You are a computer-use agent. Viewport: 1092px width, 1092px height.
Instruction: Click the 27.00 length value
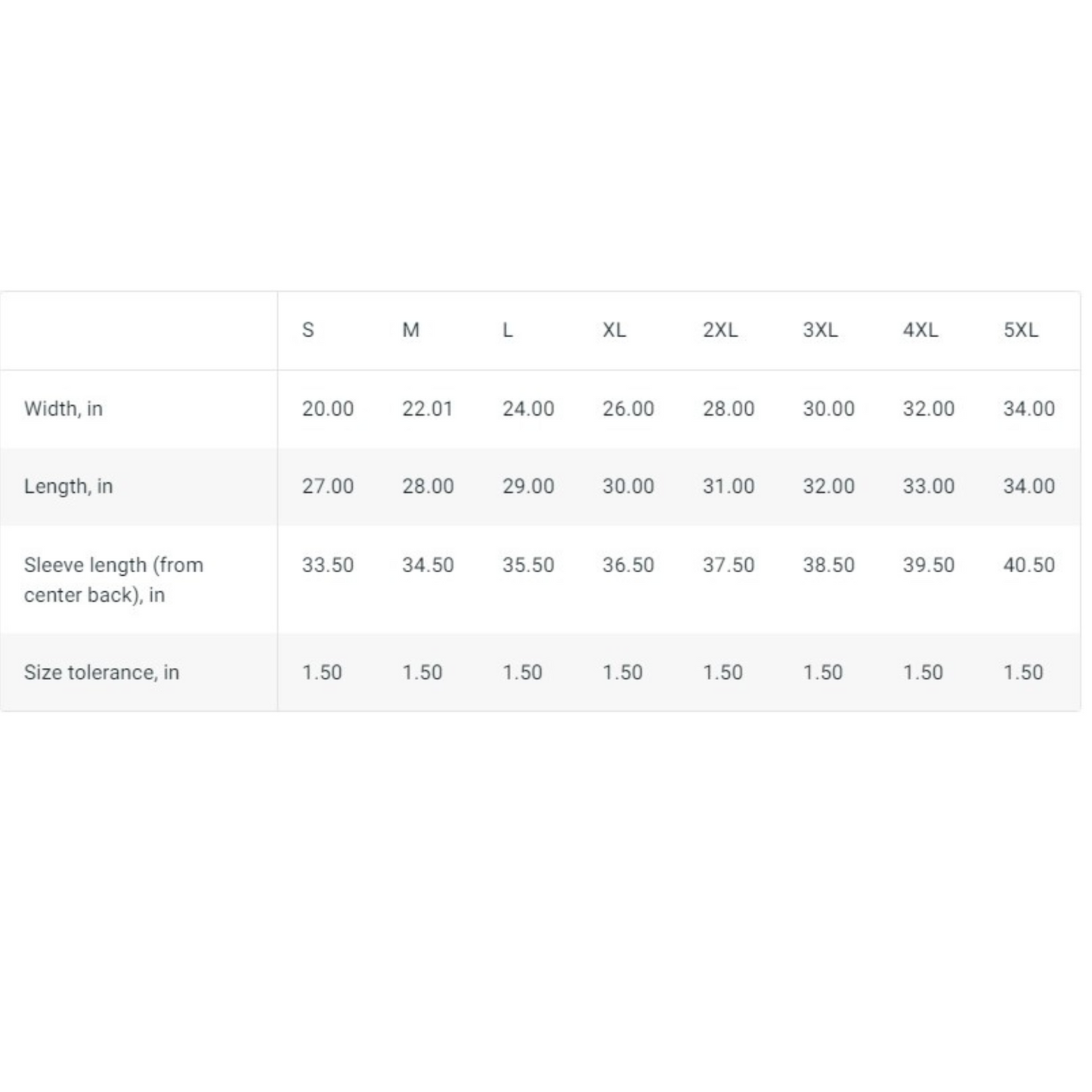click(x=328, y=486)
